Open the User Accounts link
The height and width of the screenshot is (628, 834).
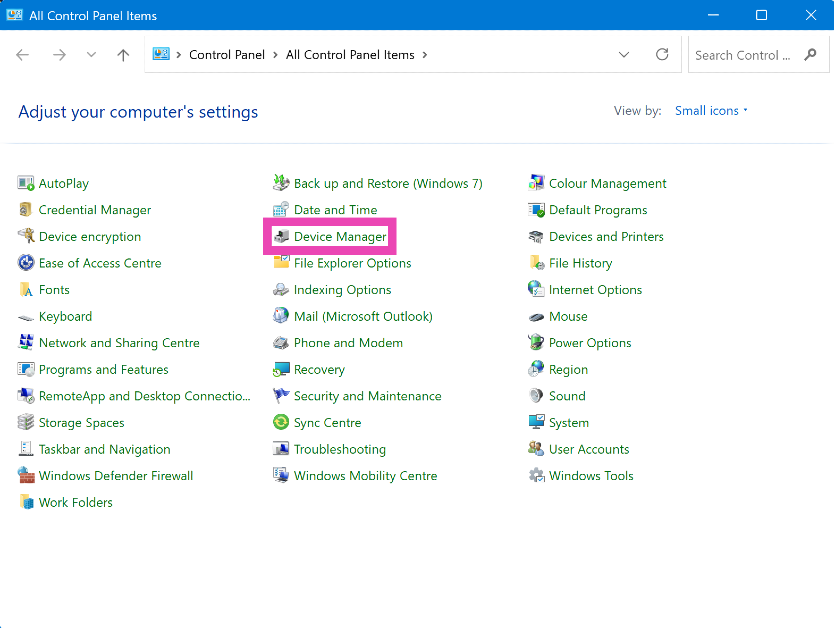click(589, 450)
